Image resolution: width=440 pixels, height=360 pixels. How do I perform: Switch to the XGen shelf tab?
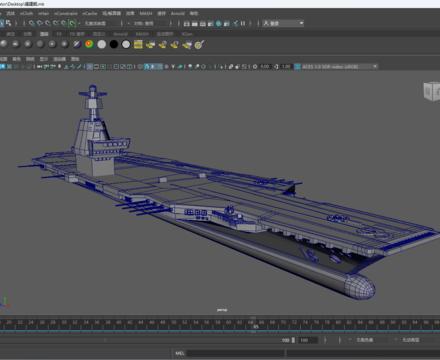(x=187, y=34)
